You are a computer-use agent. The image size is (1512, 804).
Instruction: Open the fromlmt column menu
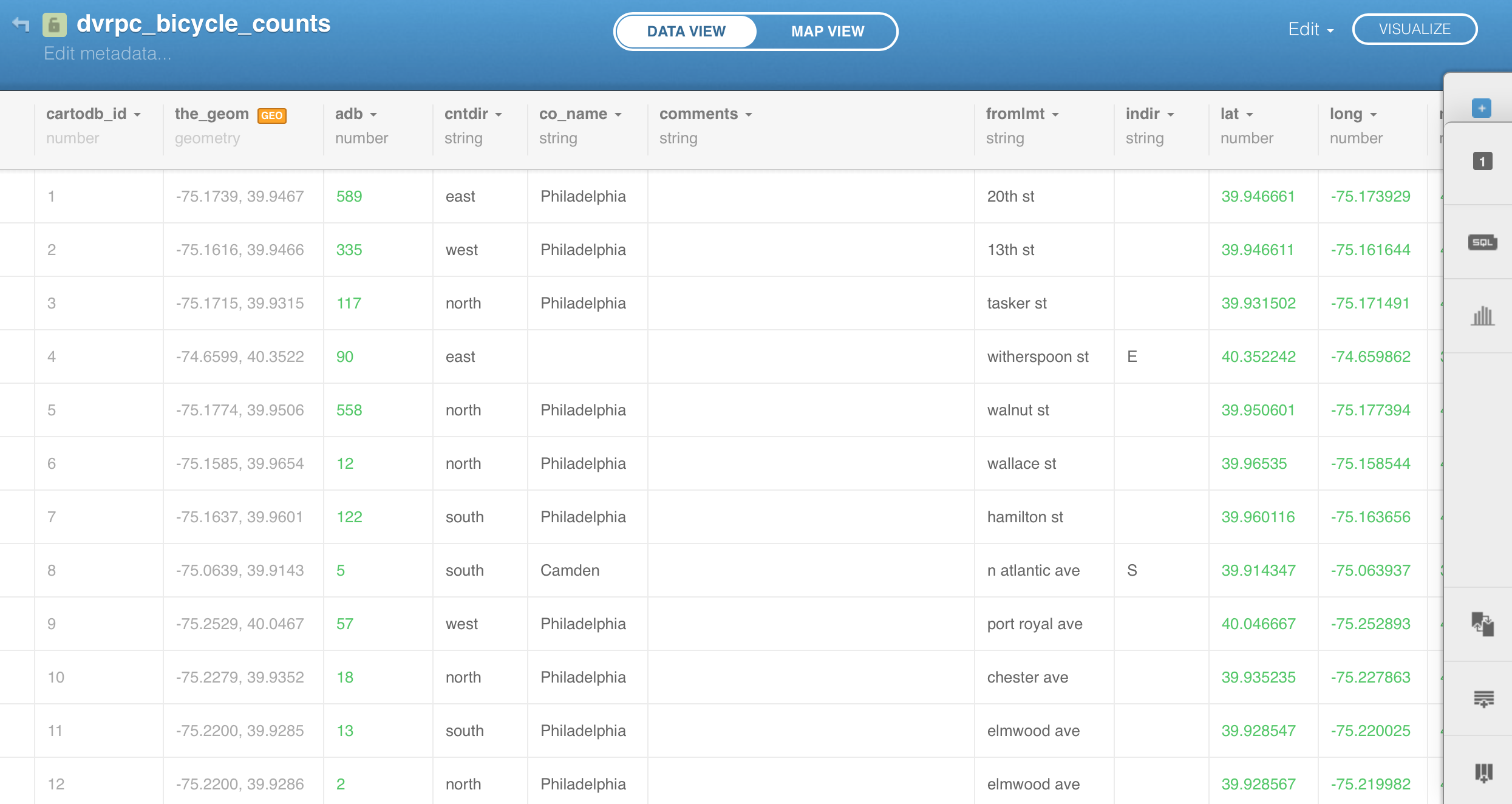click(1055, 115)
